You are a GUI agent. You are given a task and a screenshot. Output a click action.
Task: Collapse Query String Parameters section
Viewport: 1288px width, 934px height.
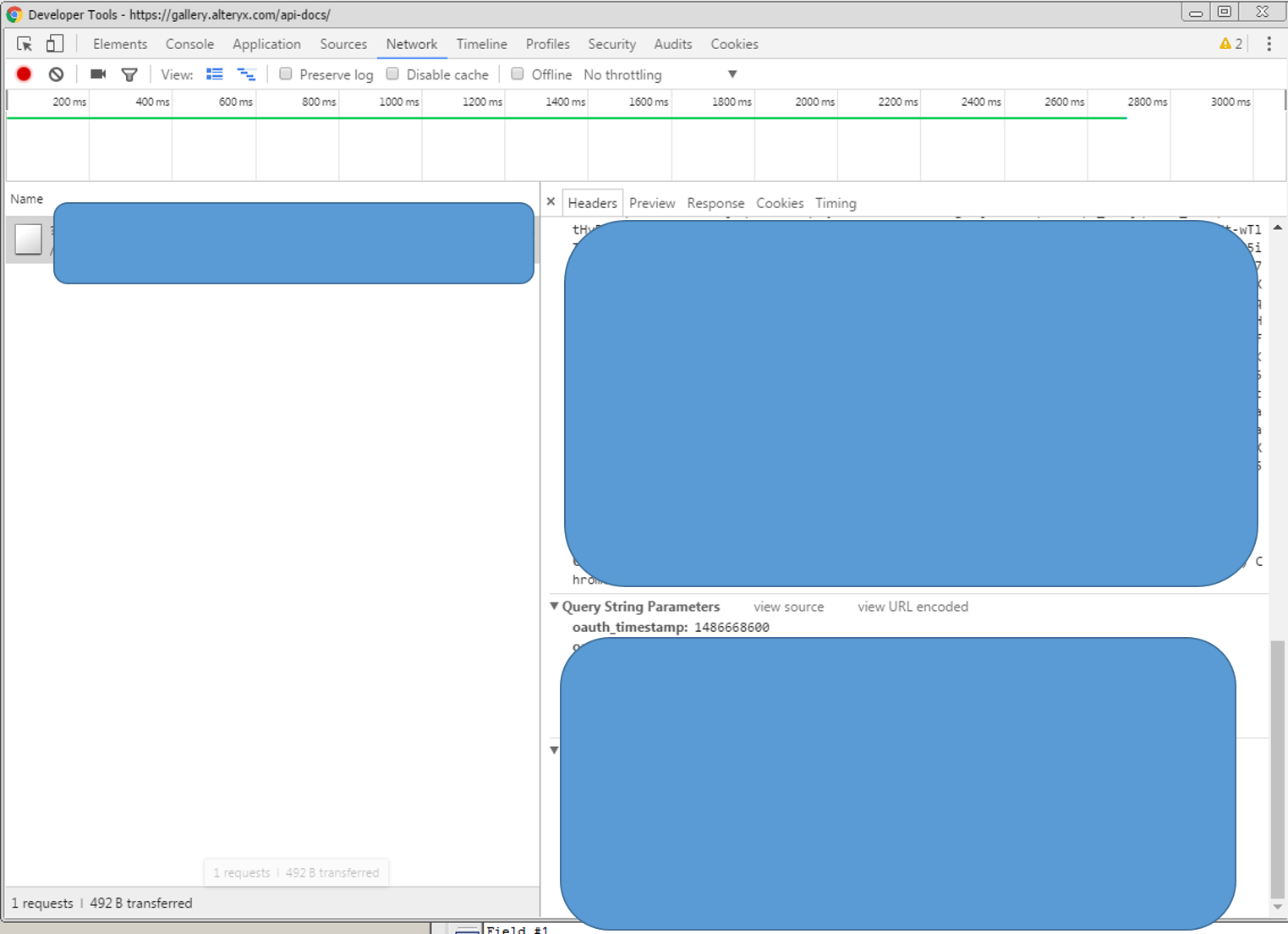[555, 607]
